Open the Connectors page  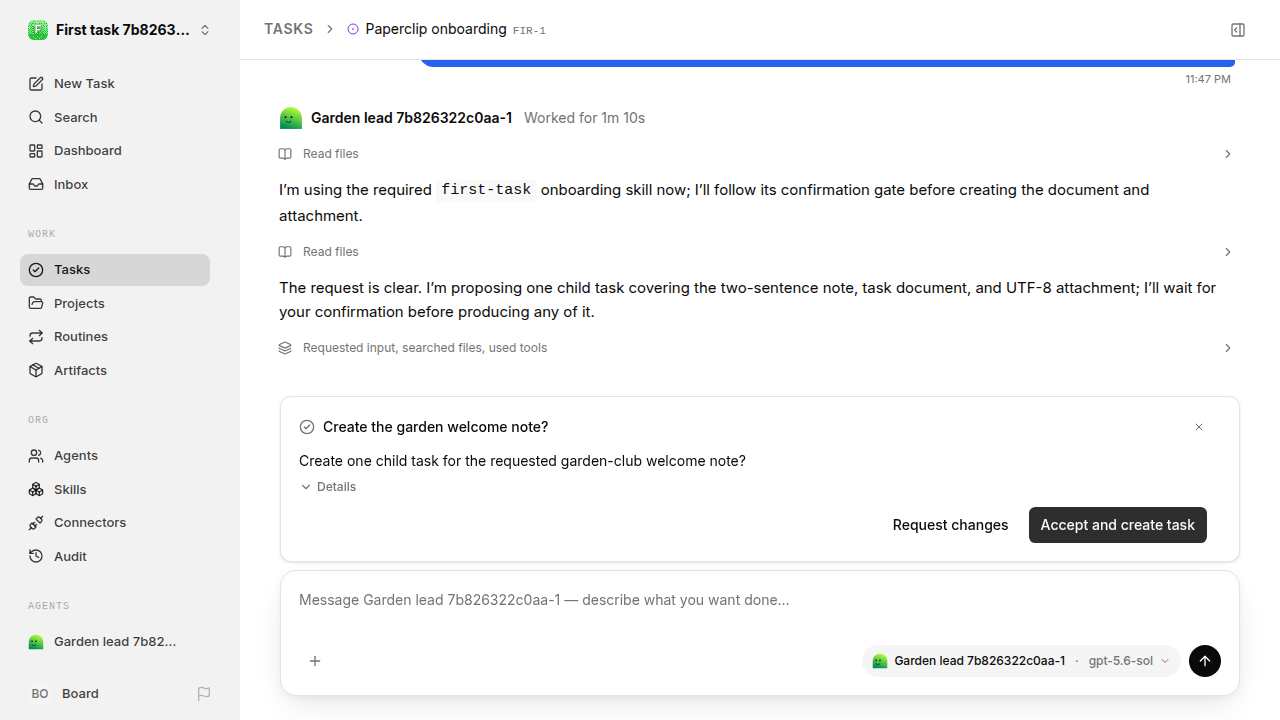pyautogui.click(x=115, y=523)
